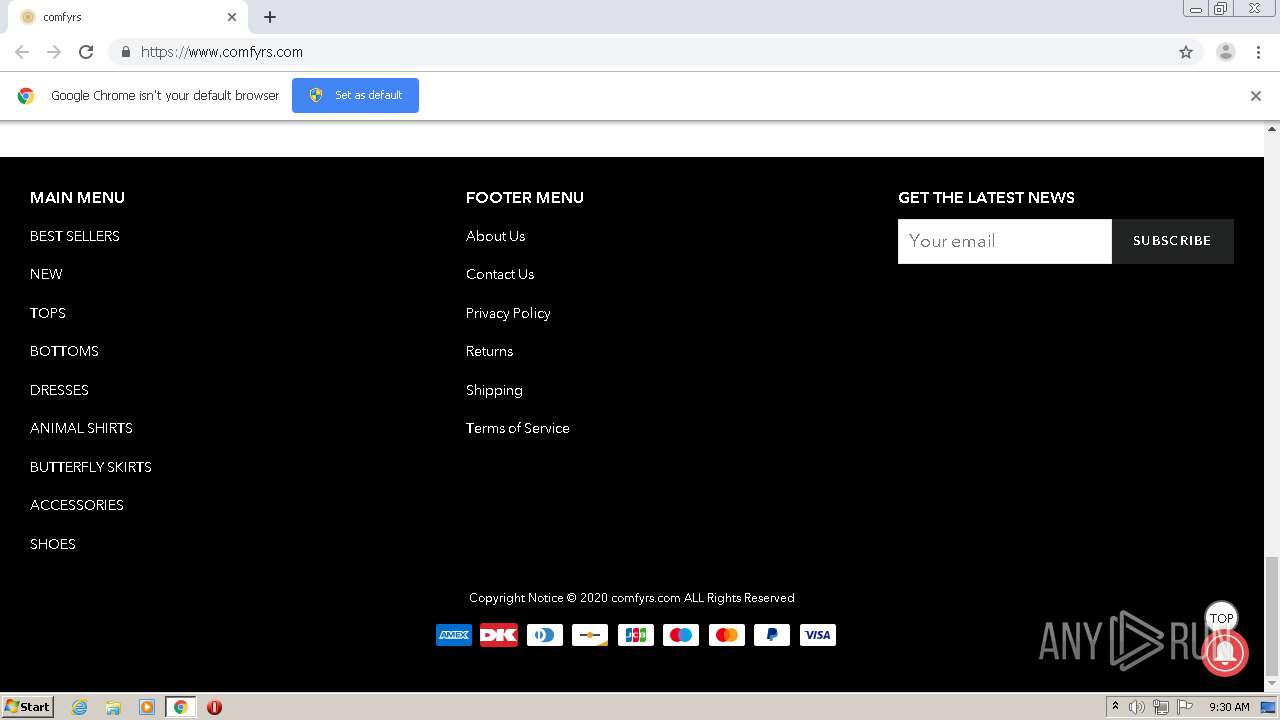Click the Discover payment icon
The height and width of the screenshot is (720, 1280).
pos(590,635)
